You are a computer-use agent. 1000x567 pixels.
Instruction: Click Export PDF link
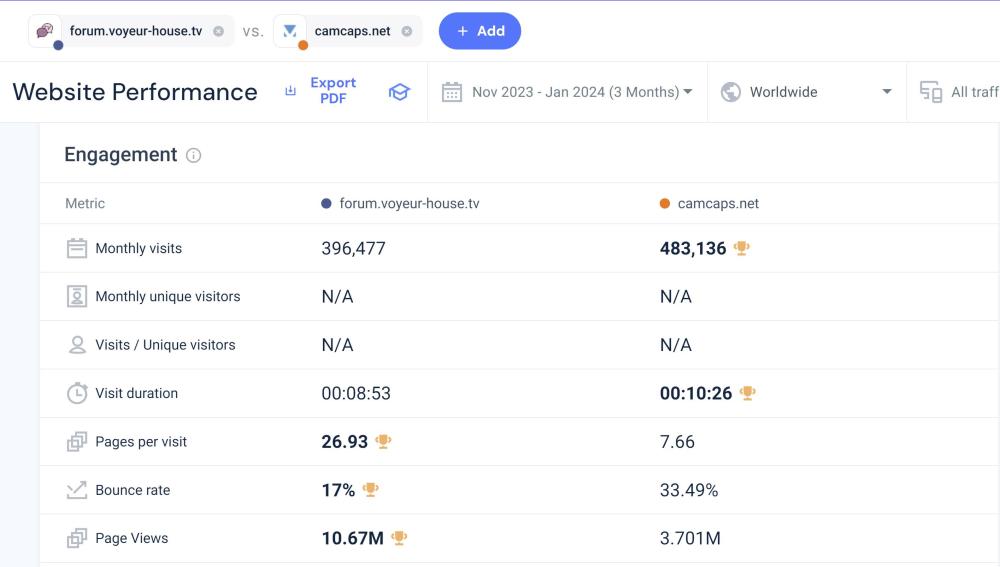(x=332, y=91)
